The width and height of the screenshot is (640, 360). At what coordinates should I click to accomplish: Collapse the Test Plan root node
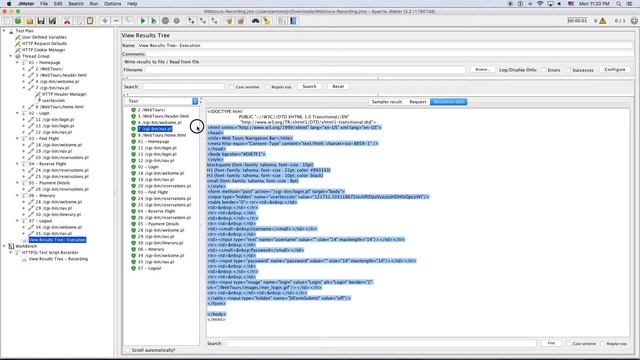(x=4, y=31)
